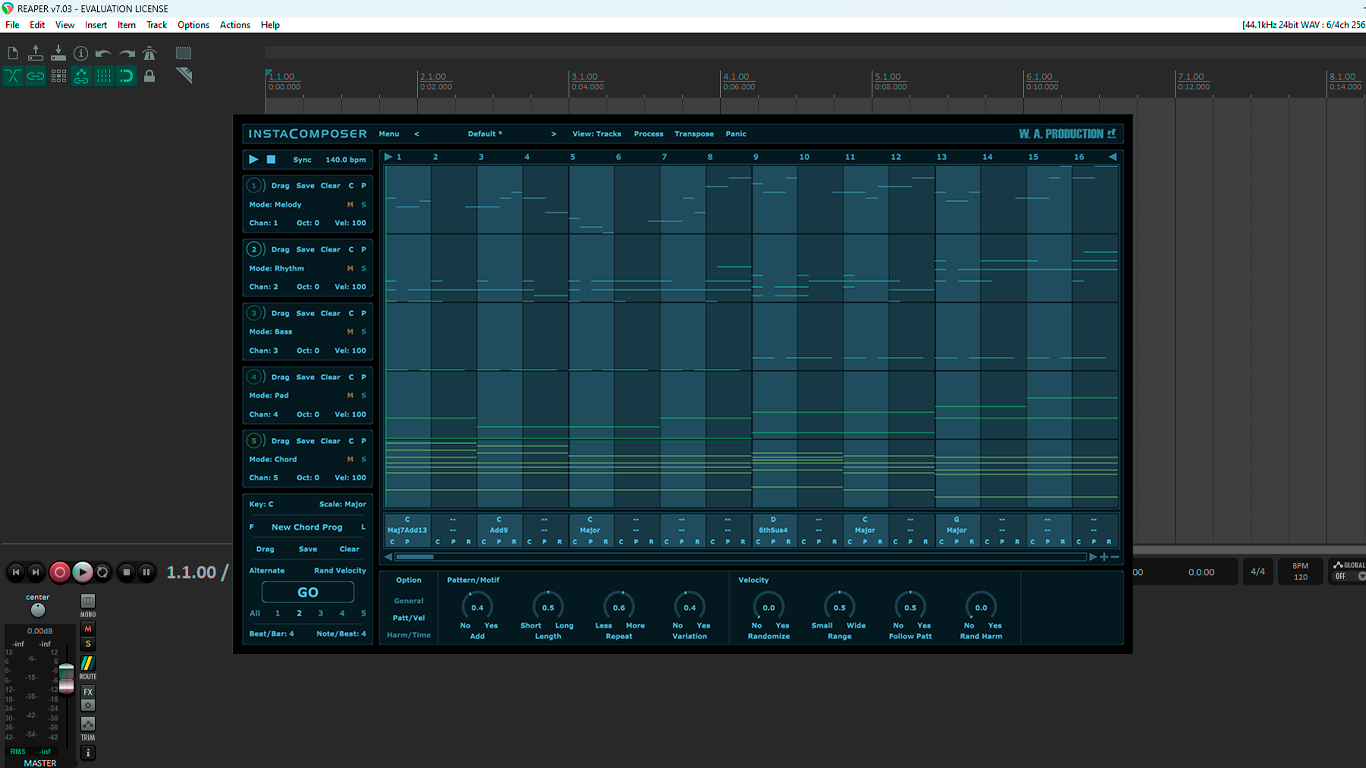
Task: Open Mode: Bass selector on track 3
Action: 271,332
